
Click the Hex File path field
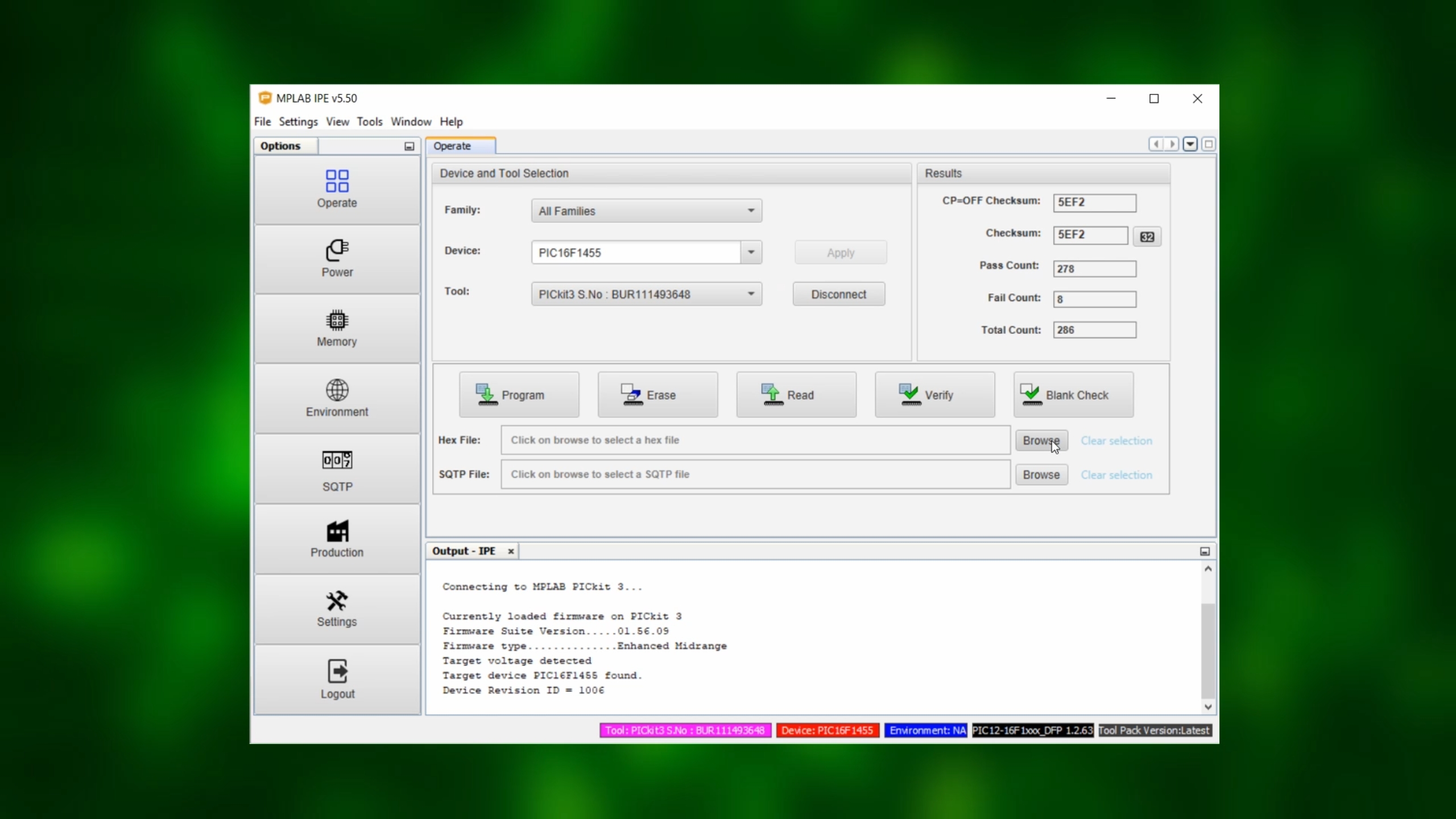click(x=755, y=440)
